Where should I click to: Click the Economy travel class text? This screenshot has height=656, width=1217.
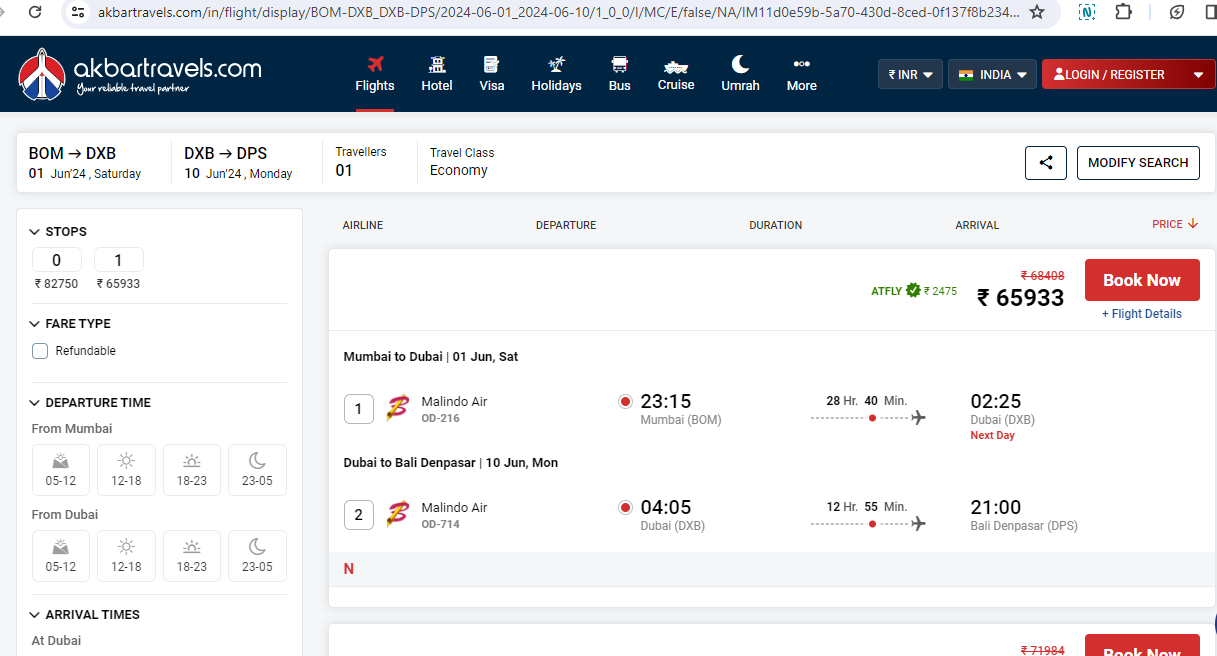point(459,170)
